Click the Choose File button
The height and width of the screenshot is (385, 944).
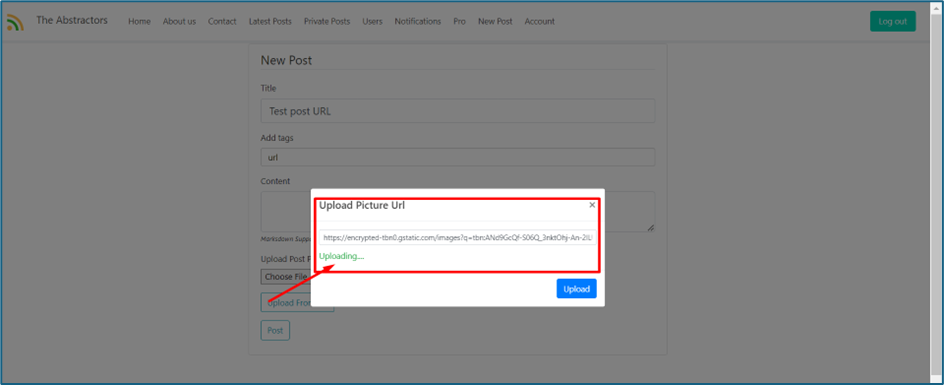[x=285, y=277]
